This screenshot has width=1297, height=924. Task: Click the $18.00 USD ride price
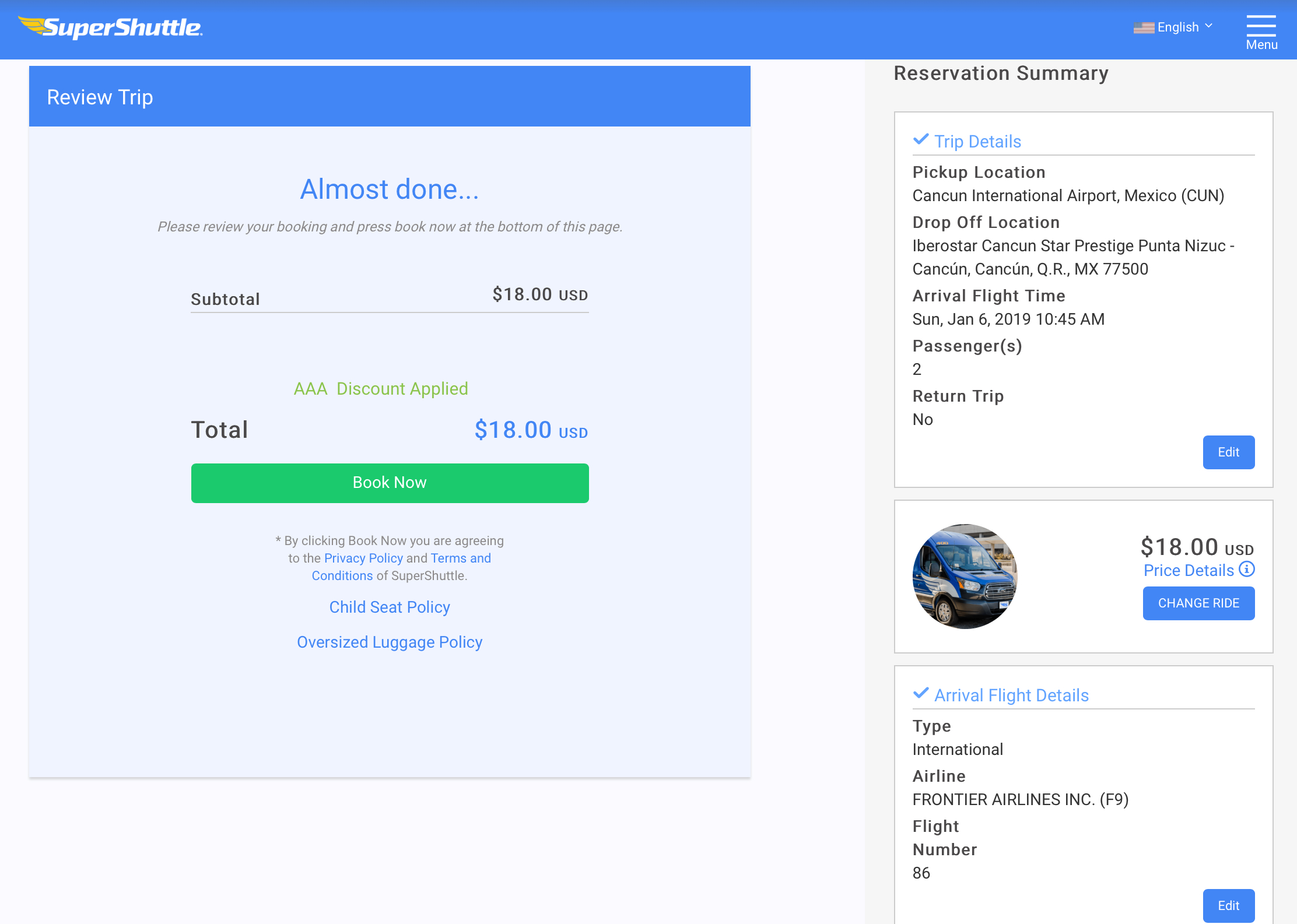(x=1197, y=547)
